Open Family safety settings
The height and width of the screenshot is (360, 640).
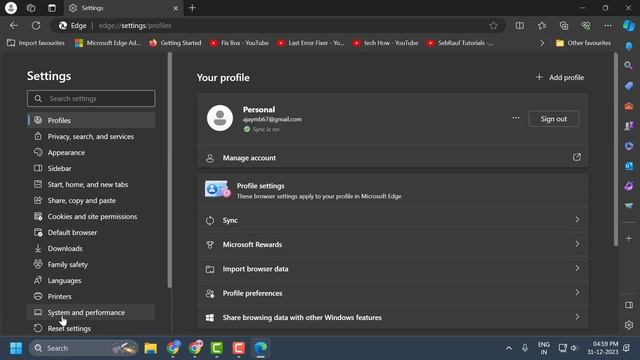click(91, 264)
